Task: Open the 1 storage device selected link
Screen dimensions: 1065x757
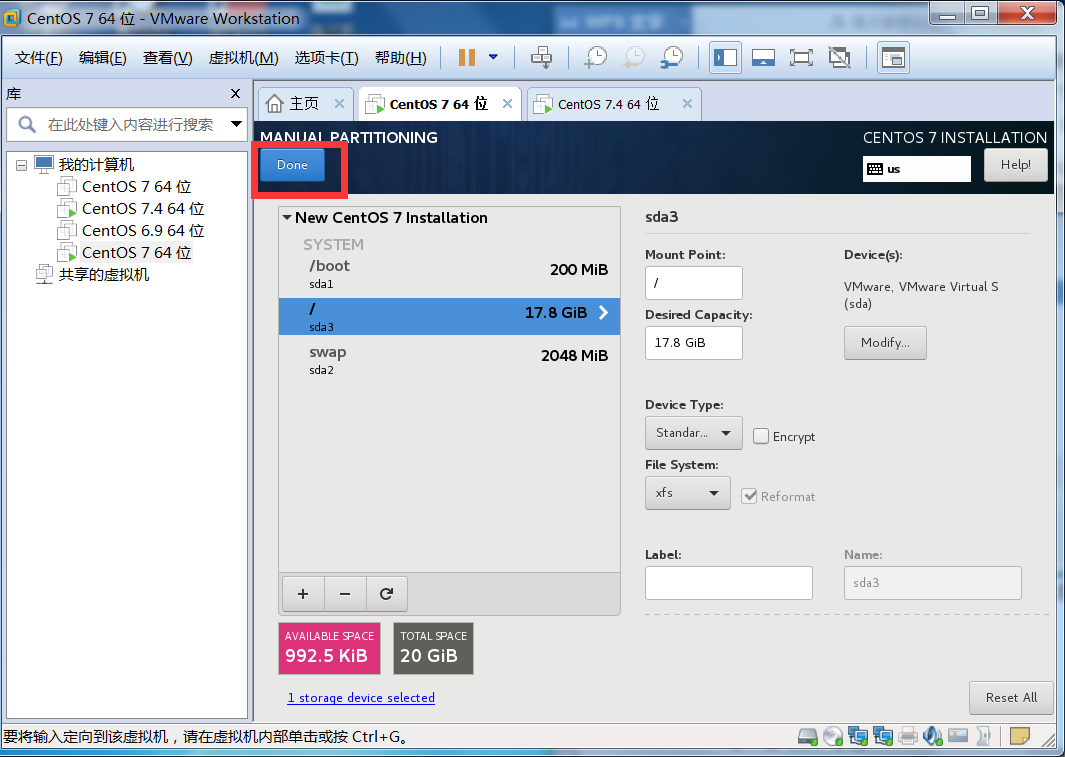Action: 361,697
